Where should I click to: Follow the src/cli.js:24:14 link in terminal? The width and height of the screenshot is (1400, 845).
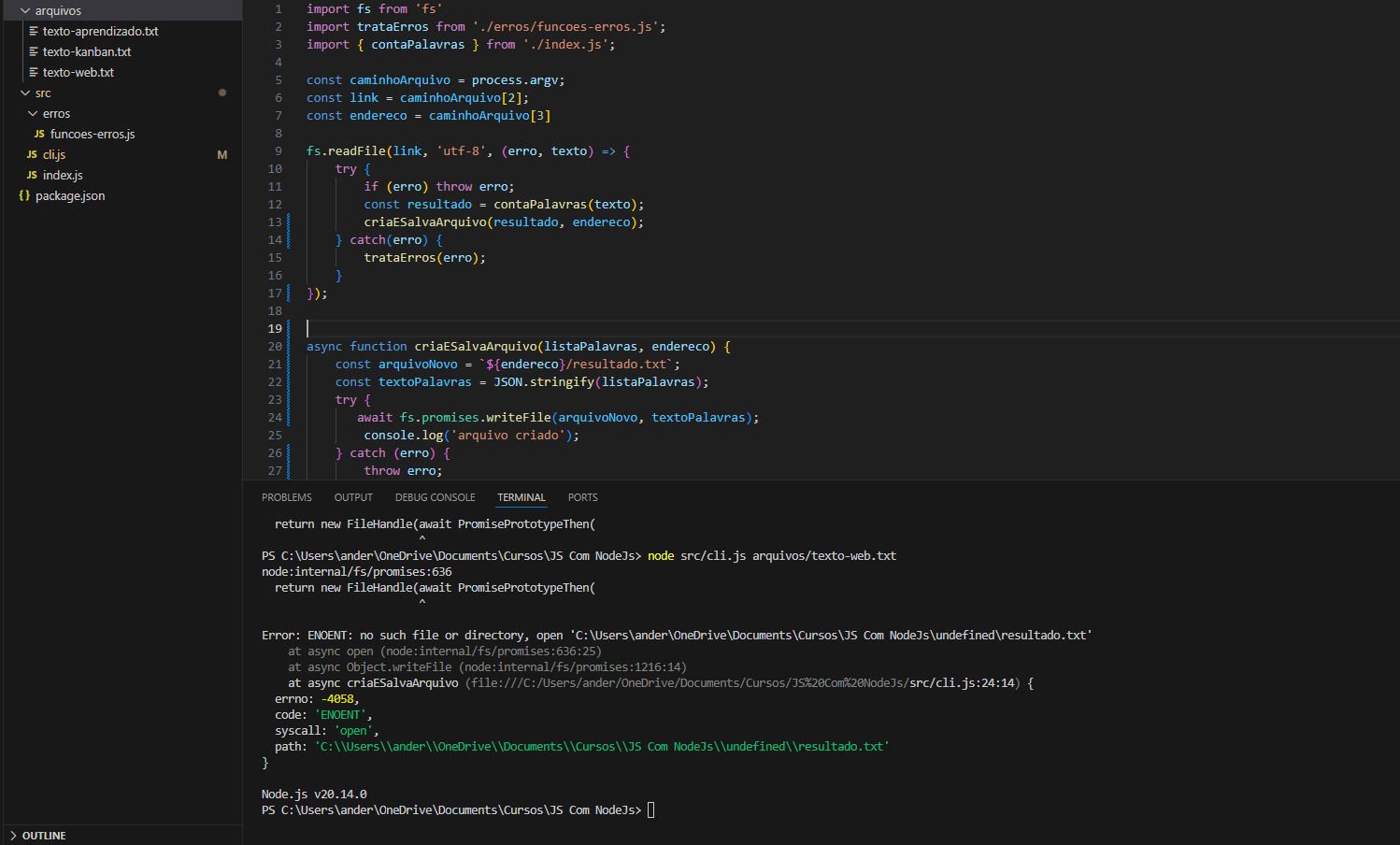coord(962,683)
